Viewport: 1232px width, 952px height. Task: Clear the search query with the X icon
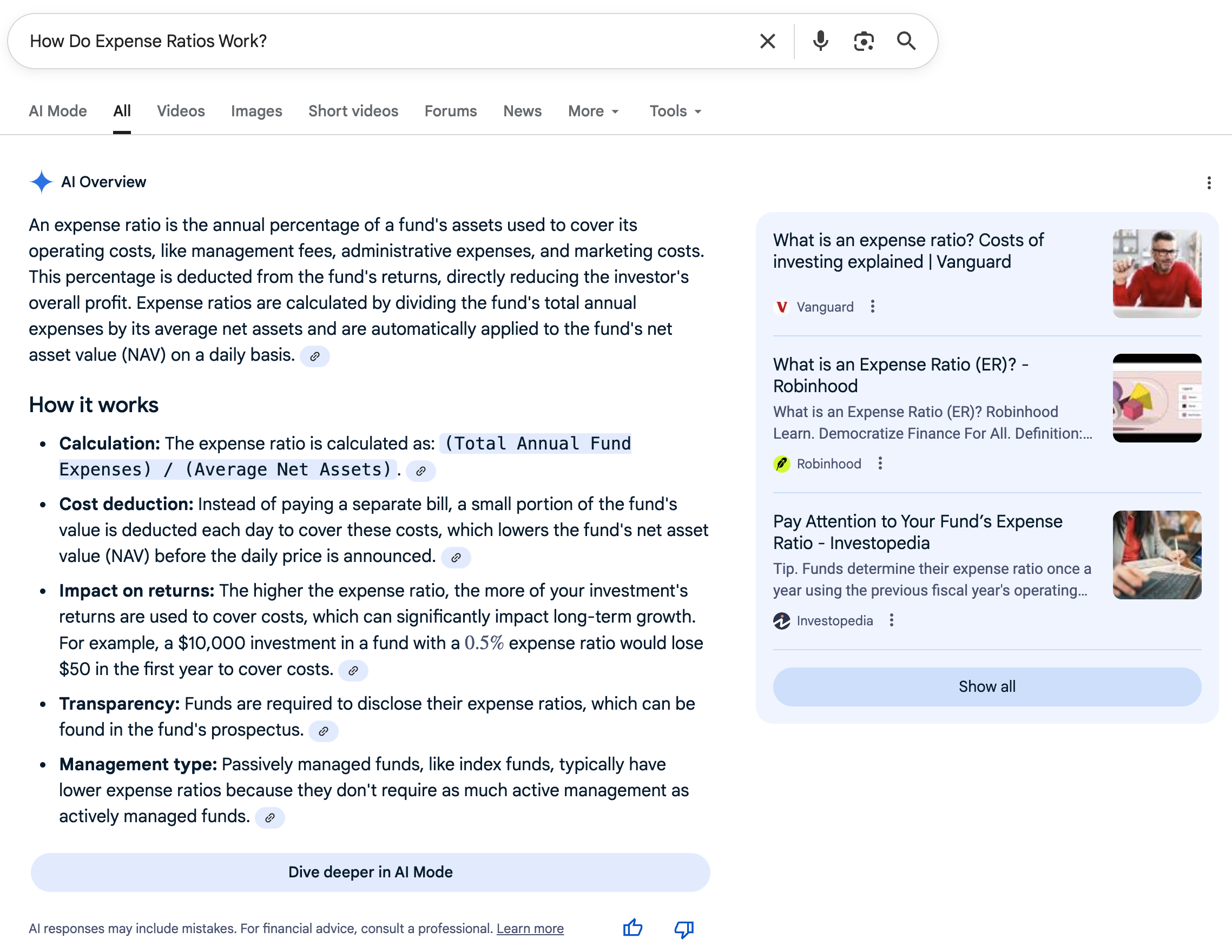click(x=767, y=41)
